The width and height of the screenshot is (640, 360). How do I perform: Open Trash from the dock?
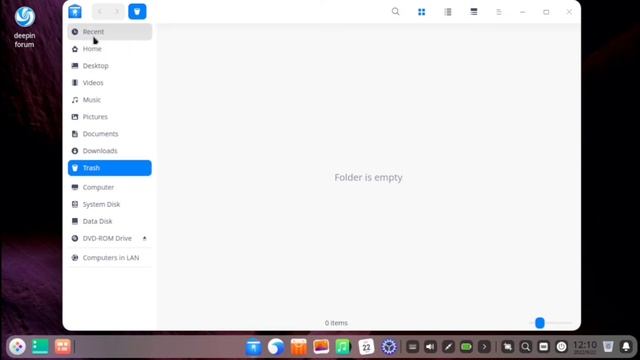(608, 347)
